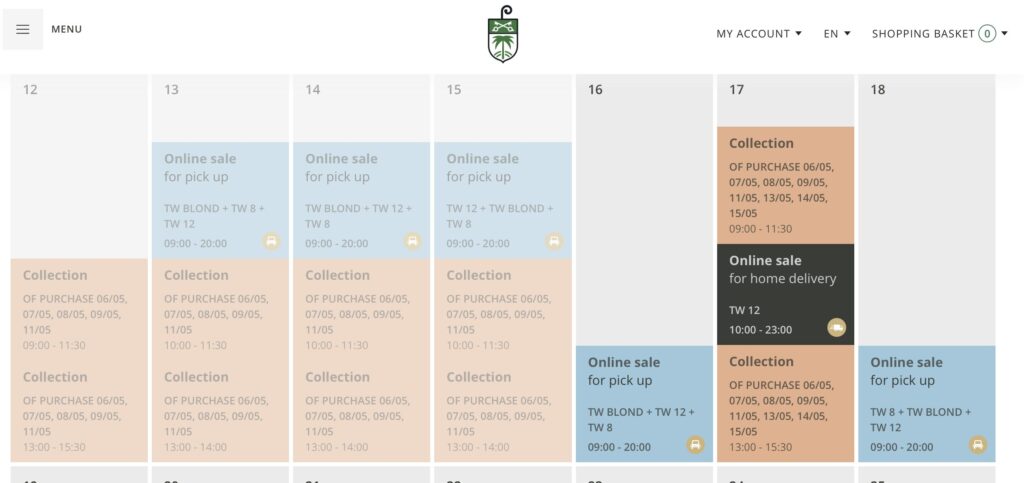Screen dimensions: 1024x483
Task: Open the hamburger menu icon
Action: (23, 30)
